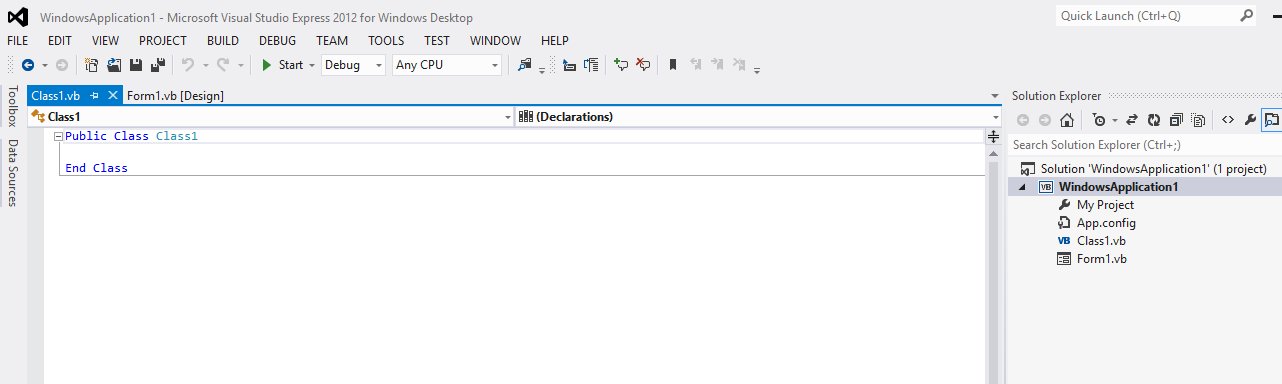Click the New Project toolbar icon
The width and height of the screenshot is (1282, 384).
coord(92,65)
